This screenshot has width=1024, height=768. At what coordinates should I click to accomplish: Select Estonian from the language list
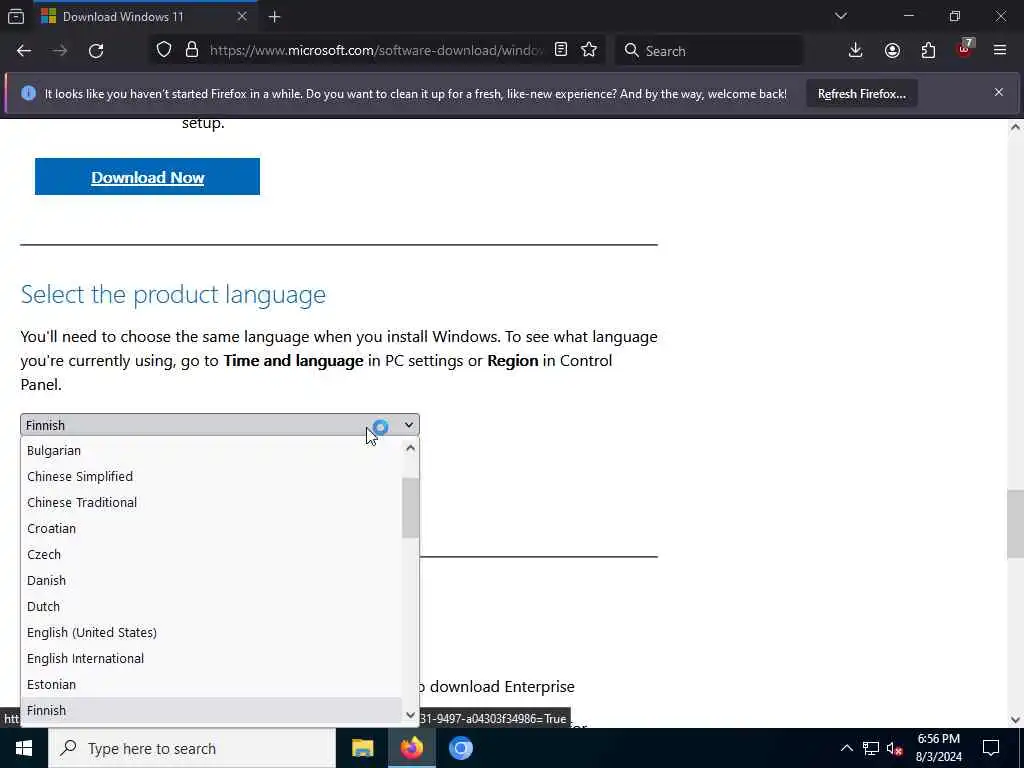coord(212,684)
